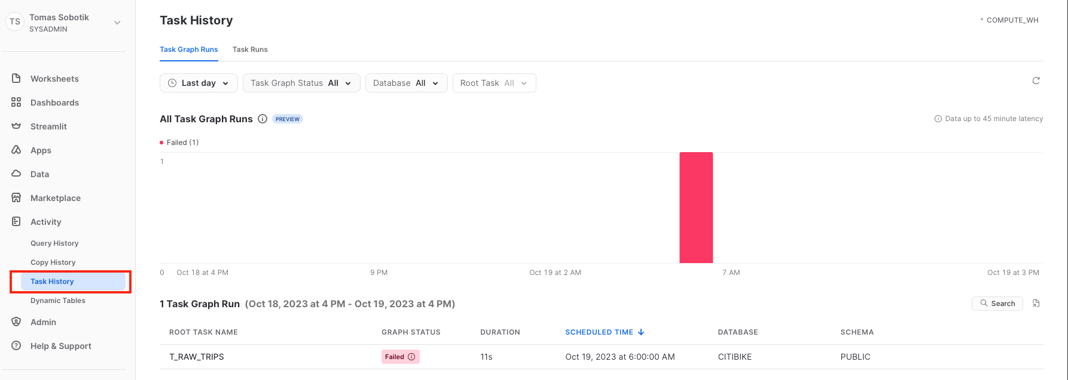Click the refresh icon beside filters
Screen dimensions: 1068x380
click(1036, 80)
